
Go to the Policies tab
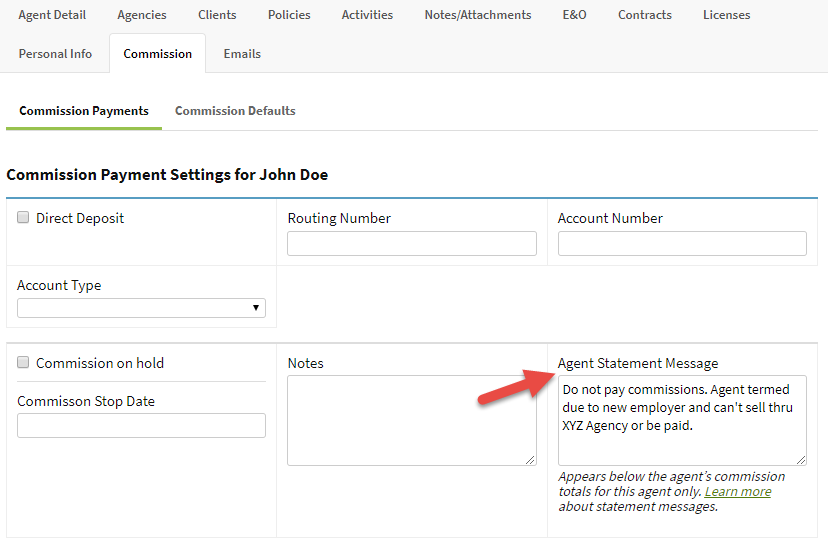point(289,15)
